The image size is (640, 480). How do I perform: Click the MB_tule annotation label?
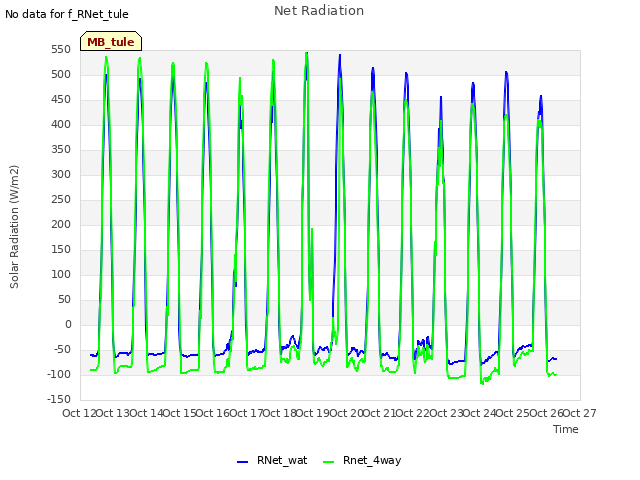pos(111,42)
